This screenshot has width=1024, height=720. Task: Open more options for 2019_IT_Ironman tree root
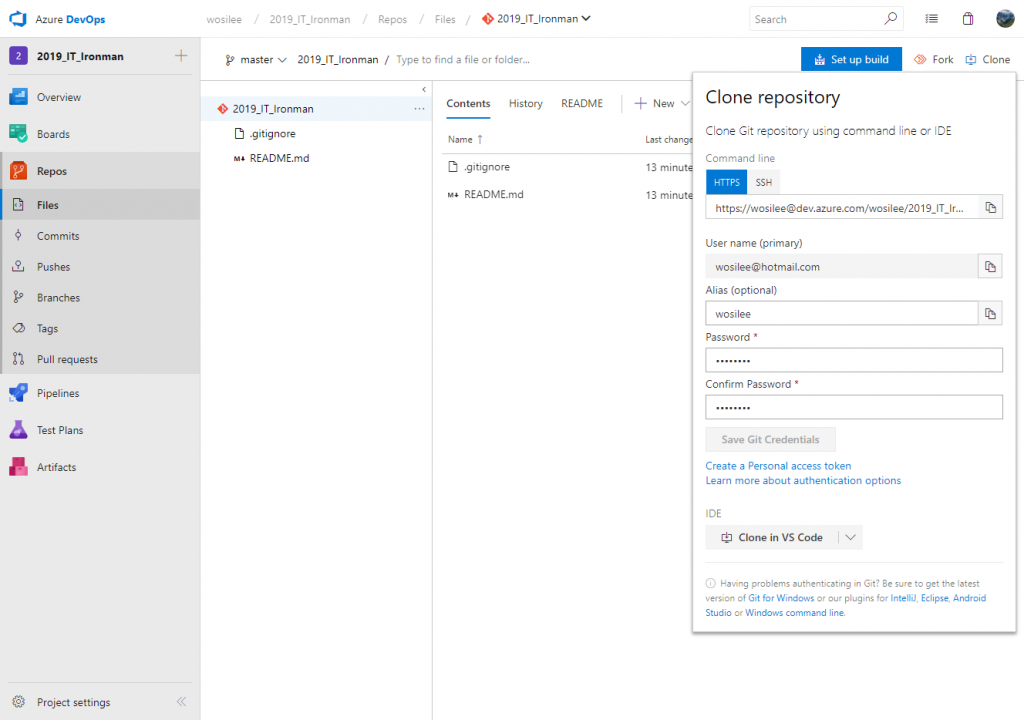[419, 109]
